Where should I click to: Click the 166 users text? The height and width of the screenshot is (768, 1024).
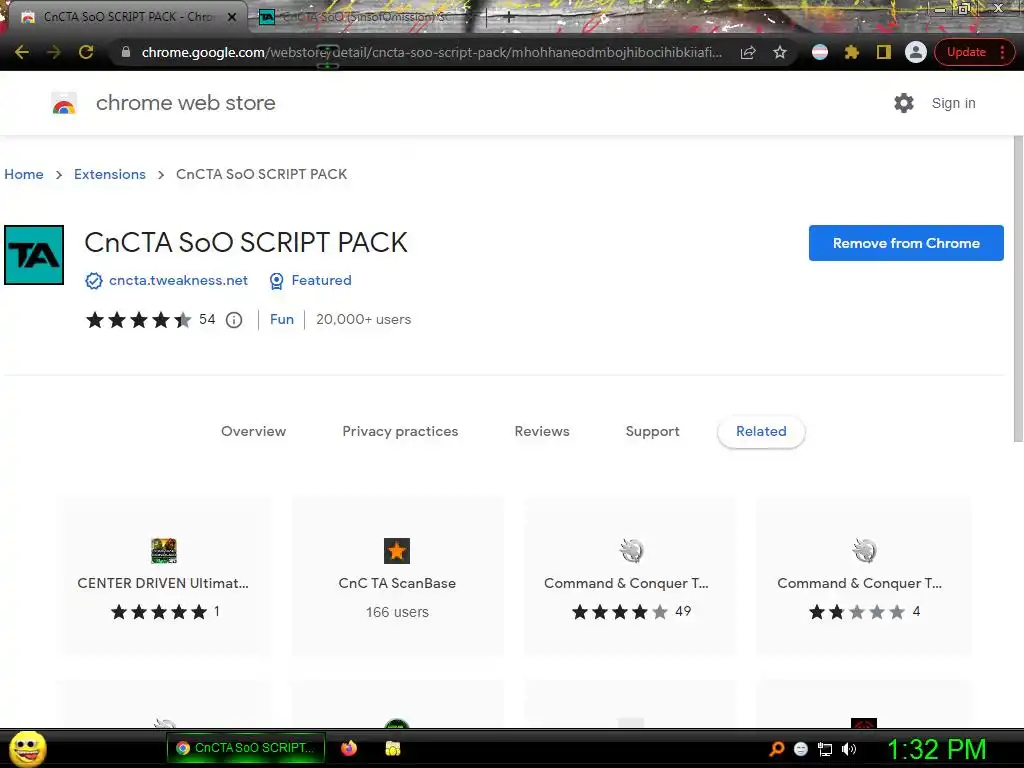397,612
